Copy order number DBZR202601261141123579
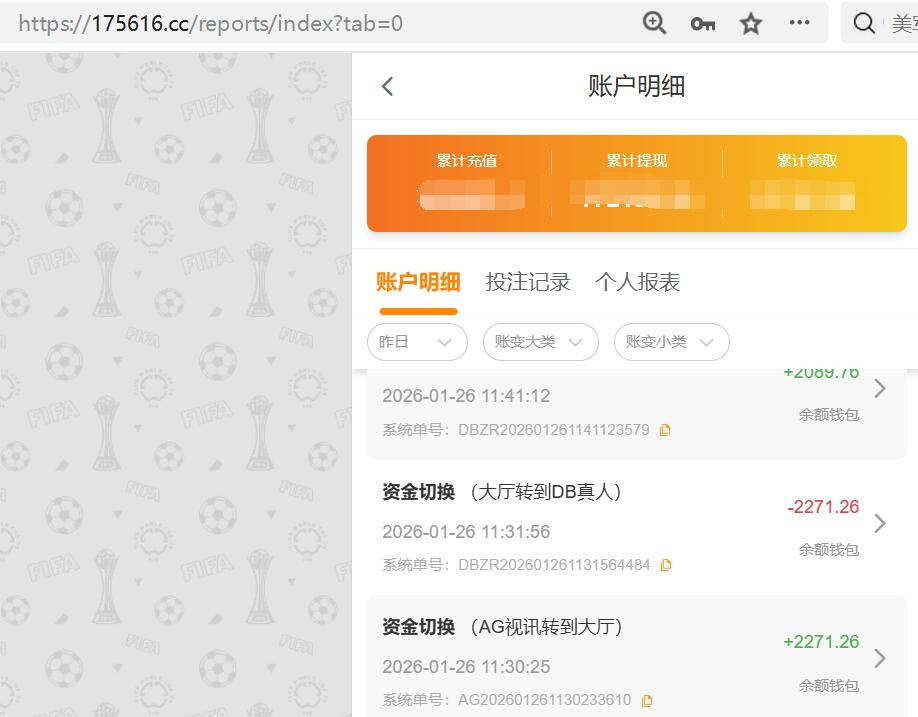 666,429
